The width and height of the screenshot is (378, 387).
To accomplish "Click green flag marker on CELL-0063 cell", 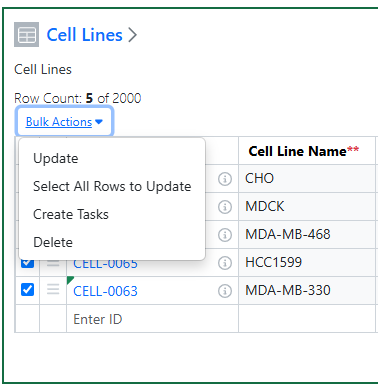I will (x=70, y=280).
